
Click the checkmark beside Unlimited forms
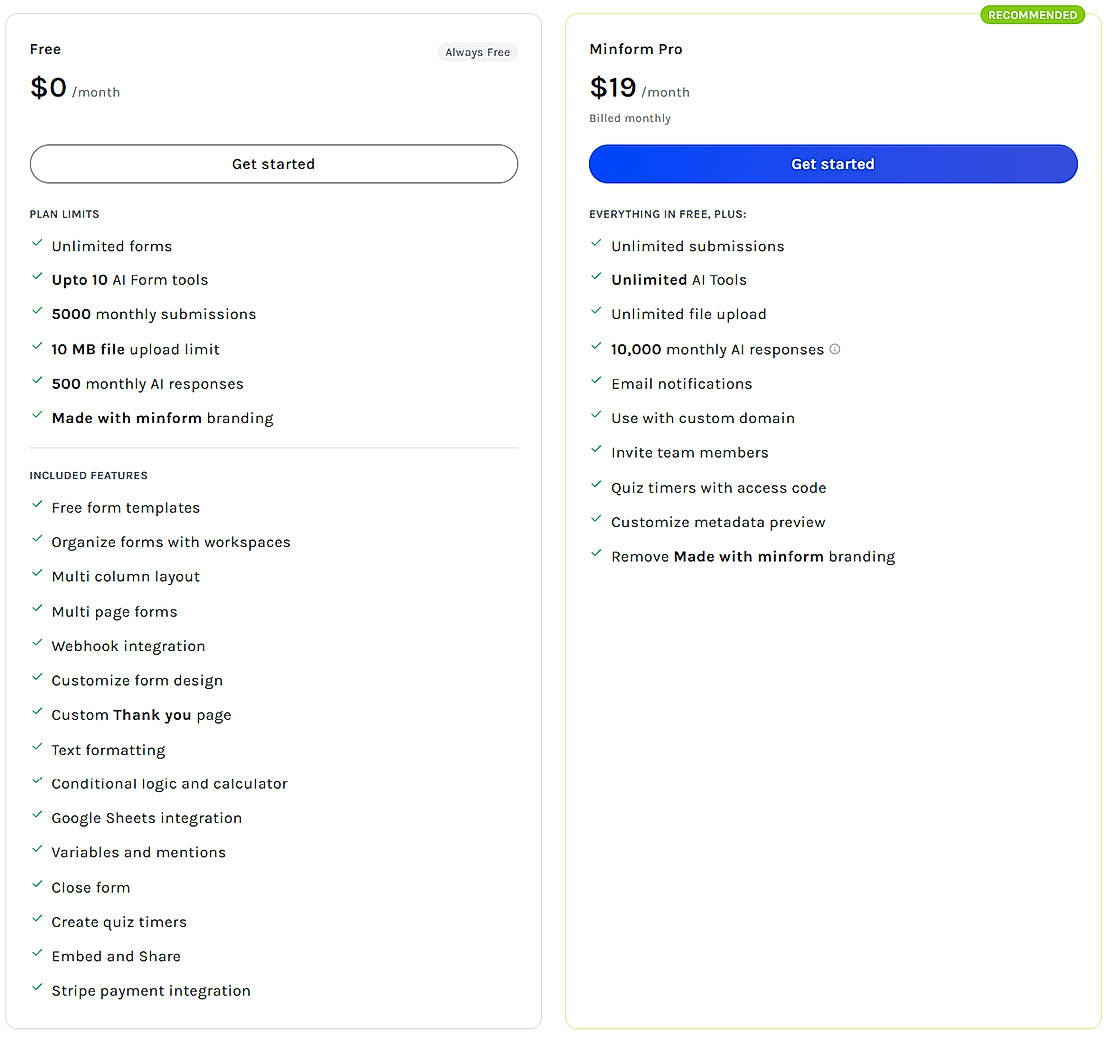[x=37, y=243]
